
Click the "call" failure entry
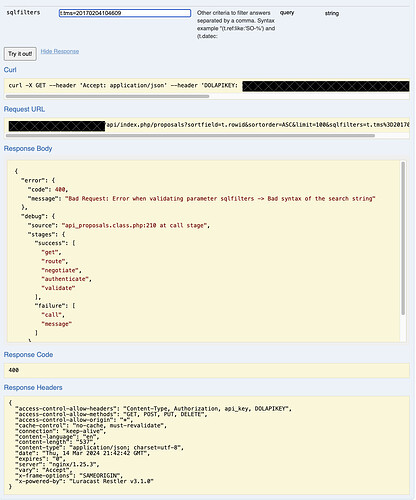point(53,315)
